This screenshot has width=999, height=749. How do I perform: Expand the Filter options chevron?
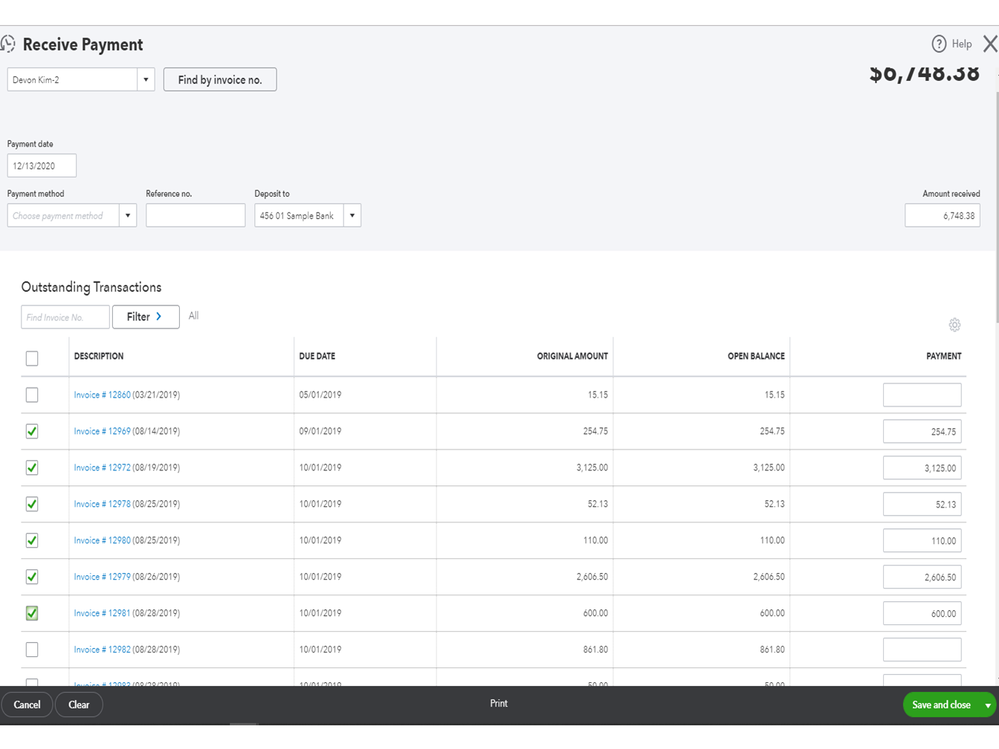tap(159, 317)
